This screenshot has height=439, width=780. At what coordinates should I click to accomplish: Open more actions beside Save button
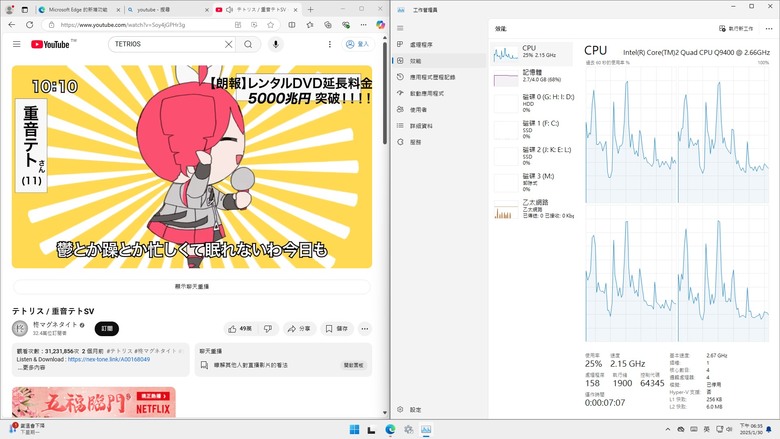tap(365, 329)
